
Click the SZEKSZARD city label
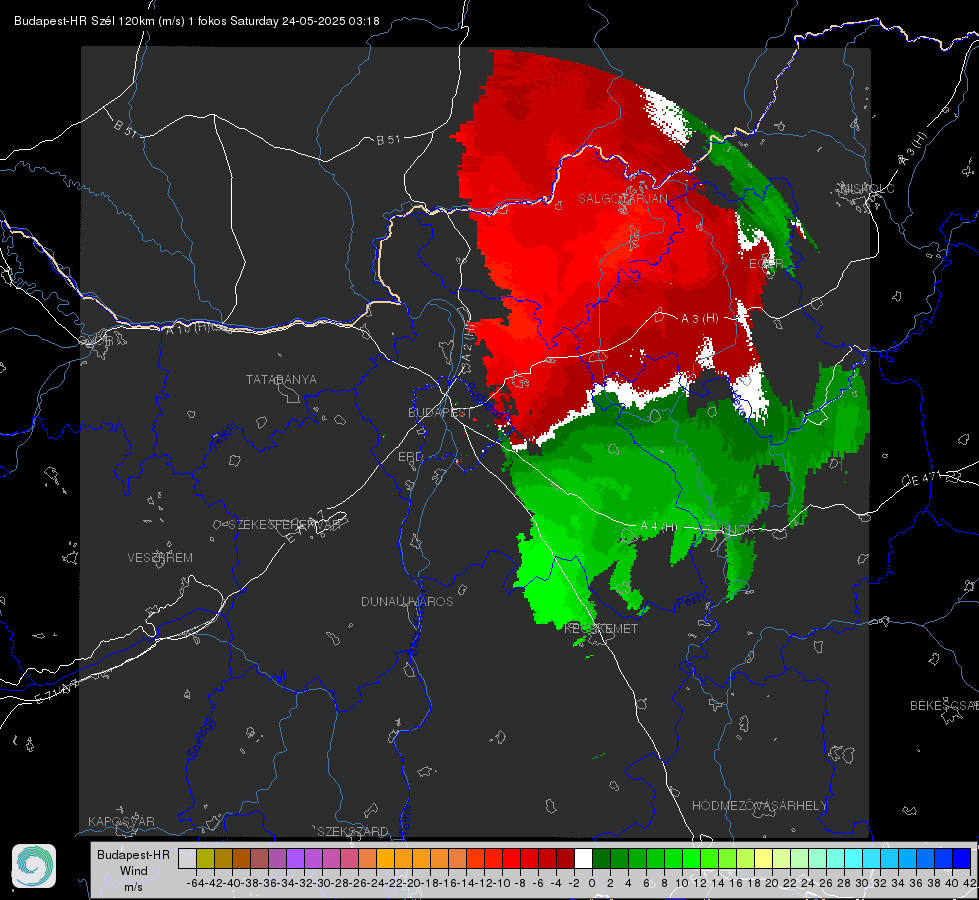point(353,831)
